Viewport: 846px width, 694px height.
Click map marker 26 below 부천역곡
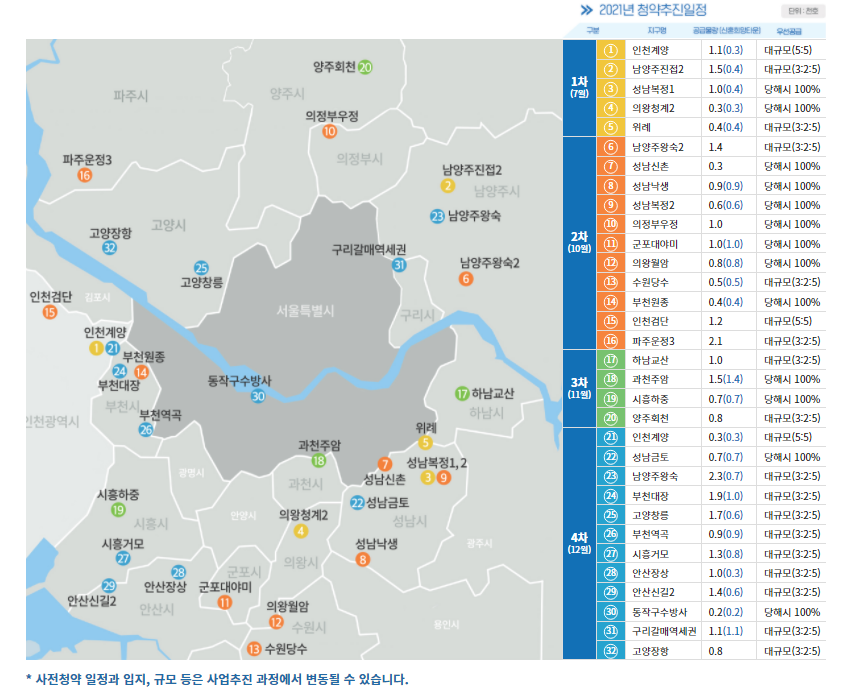coord(146,430)
